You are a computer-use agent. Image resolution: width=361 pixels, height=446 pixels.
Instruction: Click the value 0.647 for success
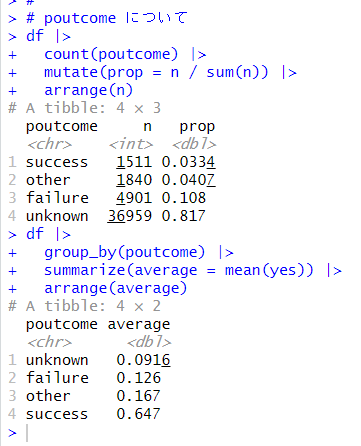coord(139,414)
